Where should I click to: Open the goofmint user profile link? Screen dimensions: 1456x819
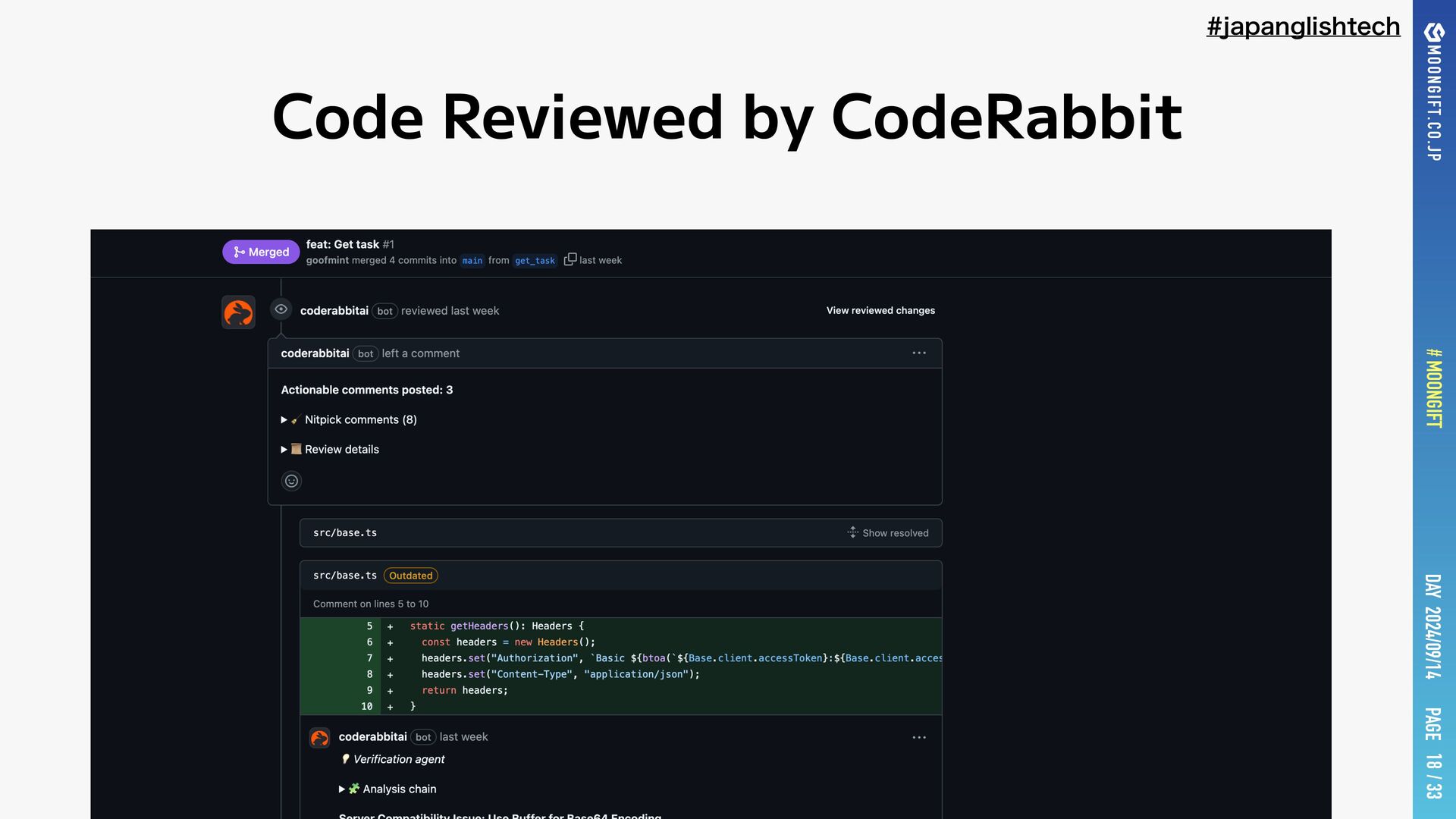click(x=328, y=260)
